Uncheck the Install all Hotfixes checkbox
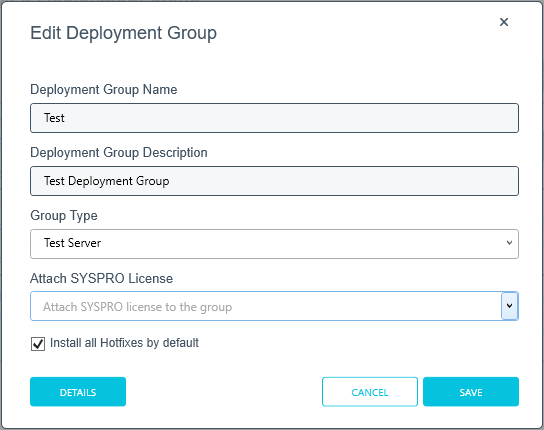Viewport: 544px width, 430px height. click(x=38, y=344)
